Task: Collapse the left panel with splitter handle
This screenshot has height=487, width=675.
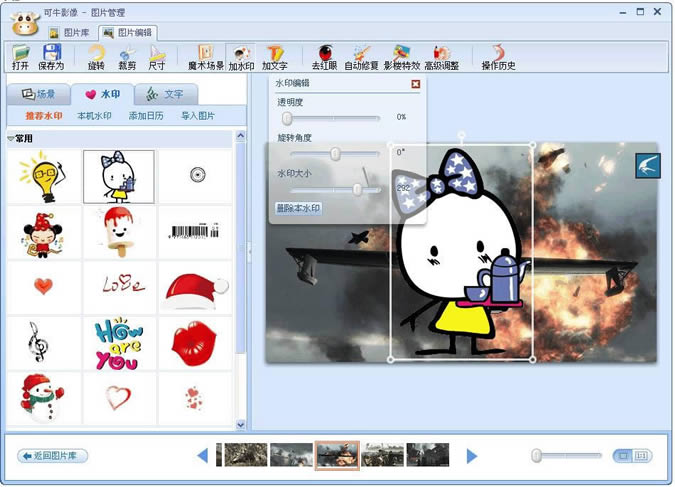Action: pyautogui.click(x=249, y=250)
